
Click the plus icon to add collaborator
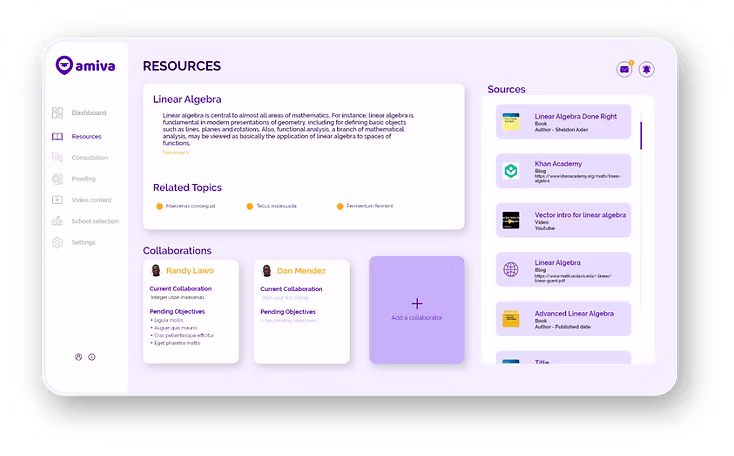pos(417,304)
